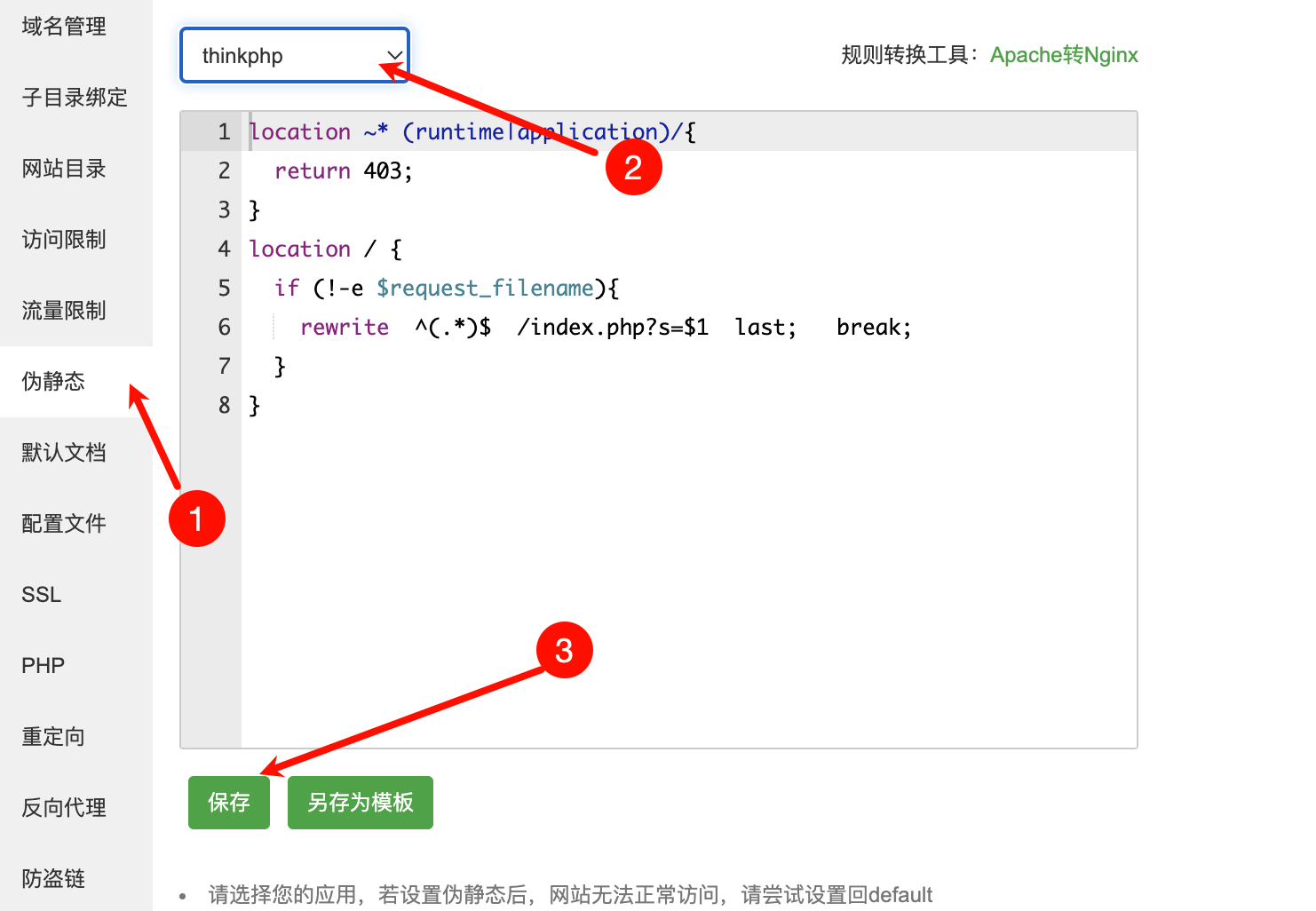This screenshot has width=1316, height=911.
Task: Go to 访问限制 settings
Action: [63, 239]
